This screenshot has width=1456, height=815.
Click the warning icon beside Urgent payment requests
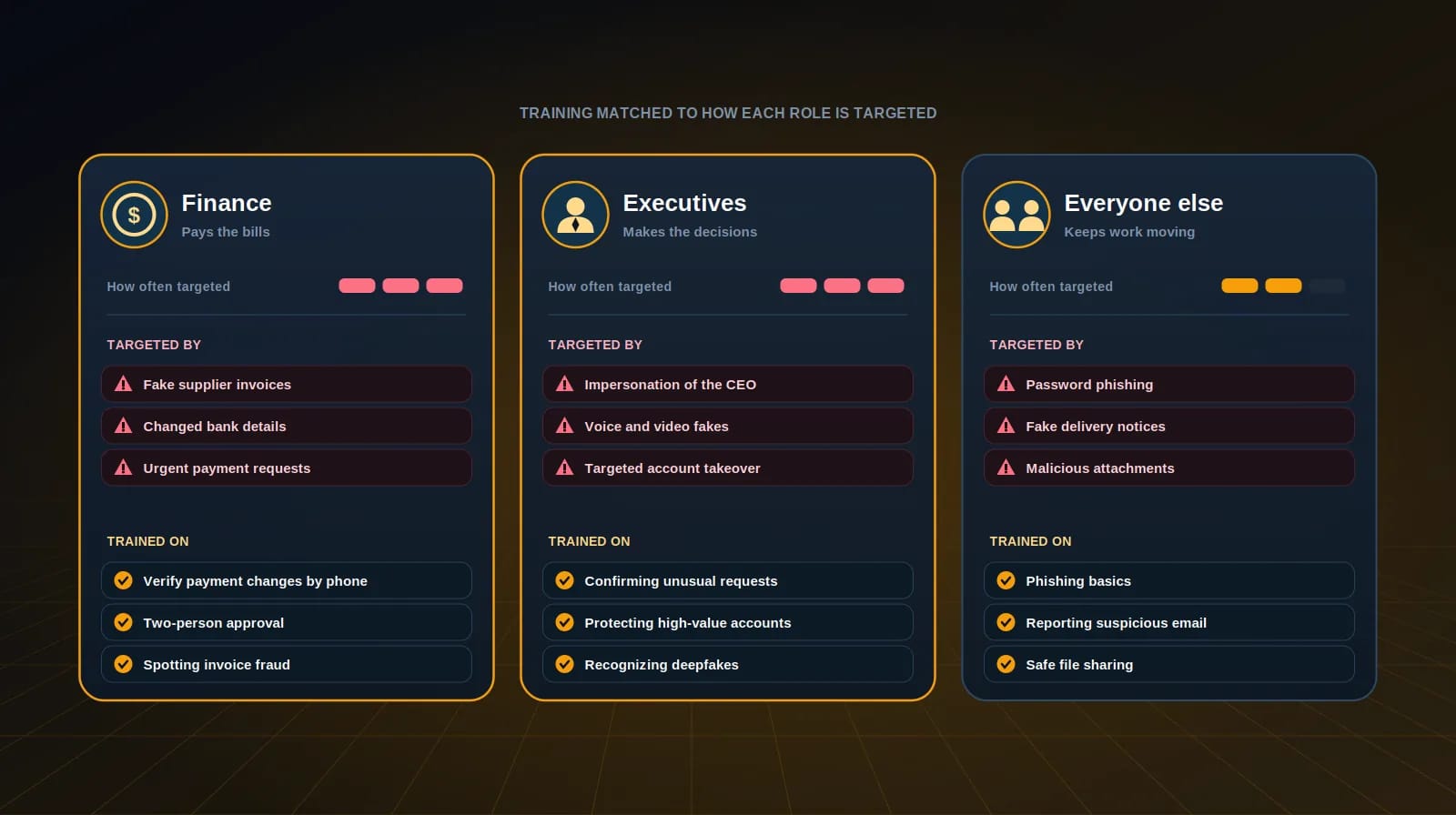[x=123, y=468]
